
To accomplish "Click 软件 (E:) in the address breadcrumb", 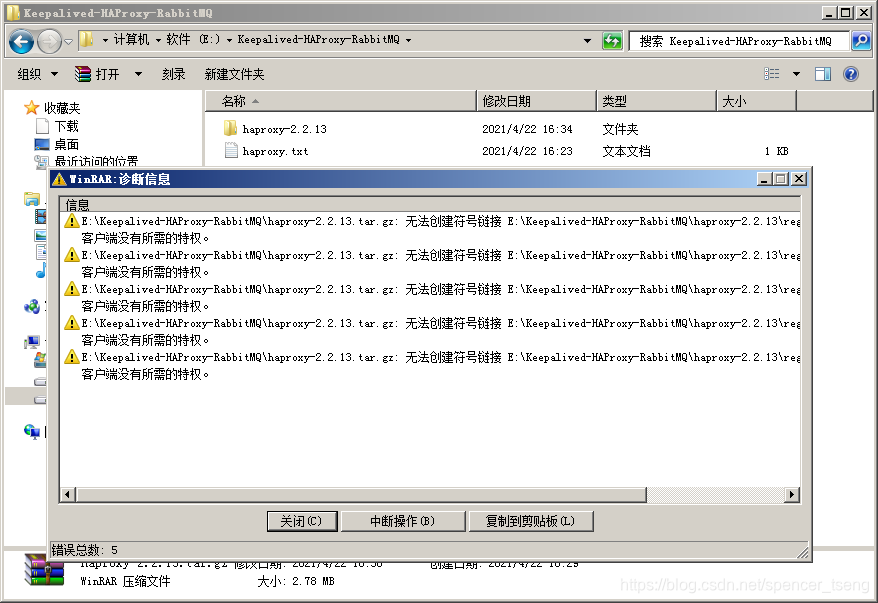I will pyautogui.click(x=193, y=40).
